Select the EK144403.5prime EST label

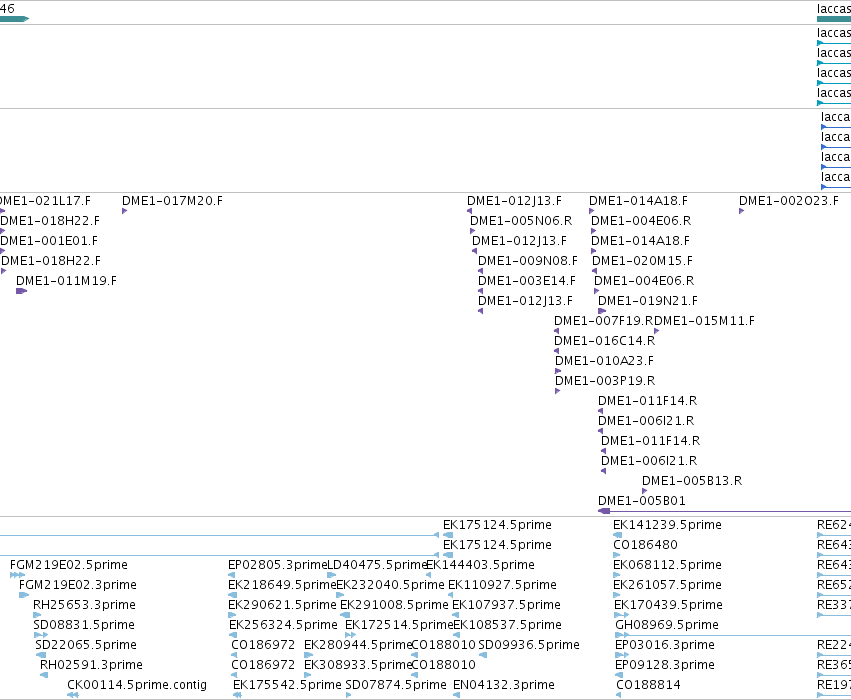tap(480, 565)
